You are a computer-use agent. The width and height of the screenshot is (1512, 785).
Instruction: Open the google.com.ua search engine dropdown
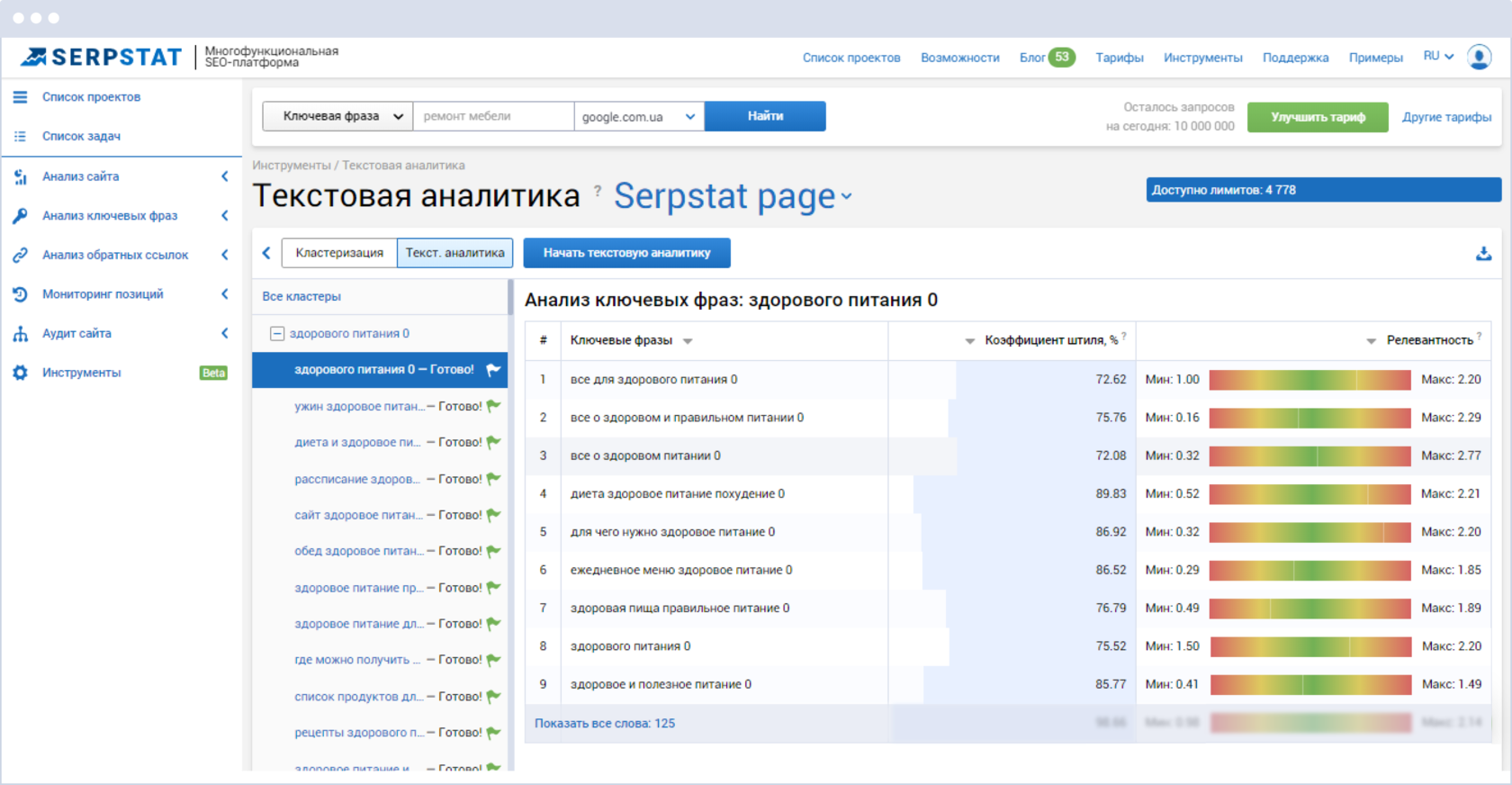click(639, 116)
